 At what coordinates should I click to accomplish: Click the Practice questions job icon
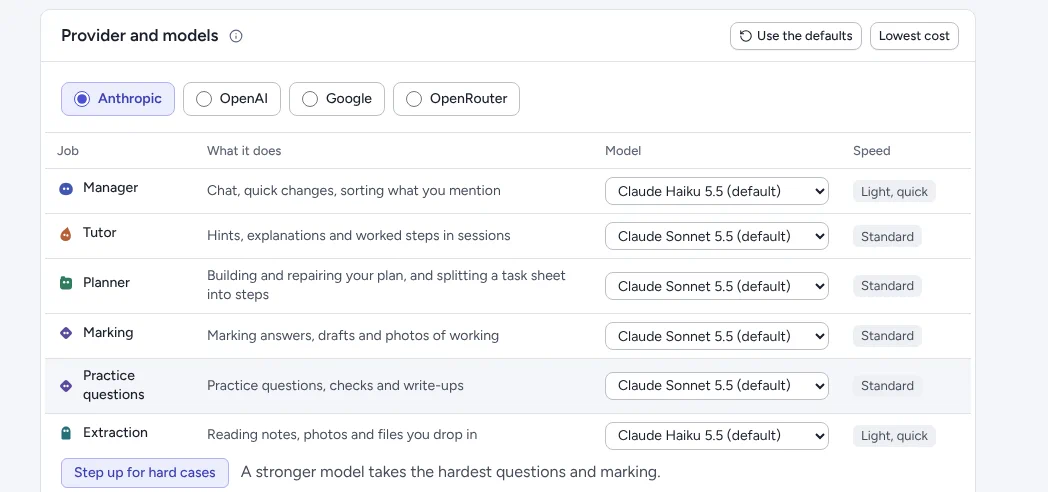pyautogui.click(x=66, y=386)
